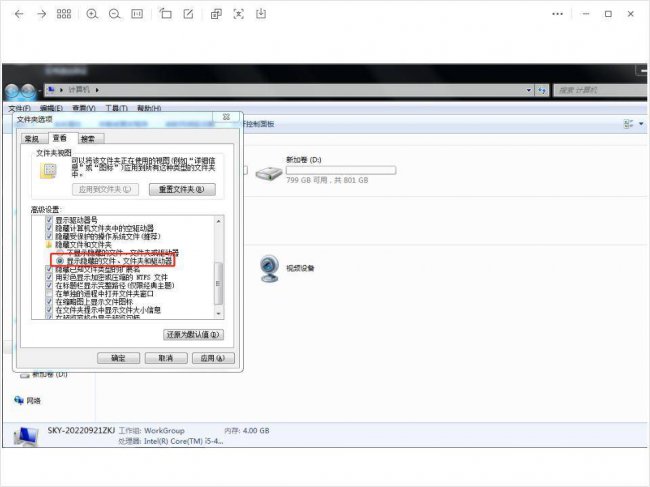Open the 查看(V) menu in Explorer menu bar
The height and width of the screenshot is (487, 650).
[84, 108]
